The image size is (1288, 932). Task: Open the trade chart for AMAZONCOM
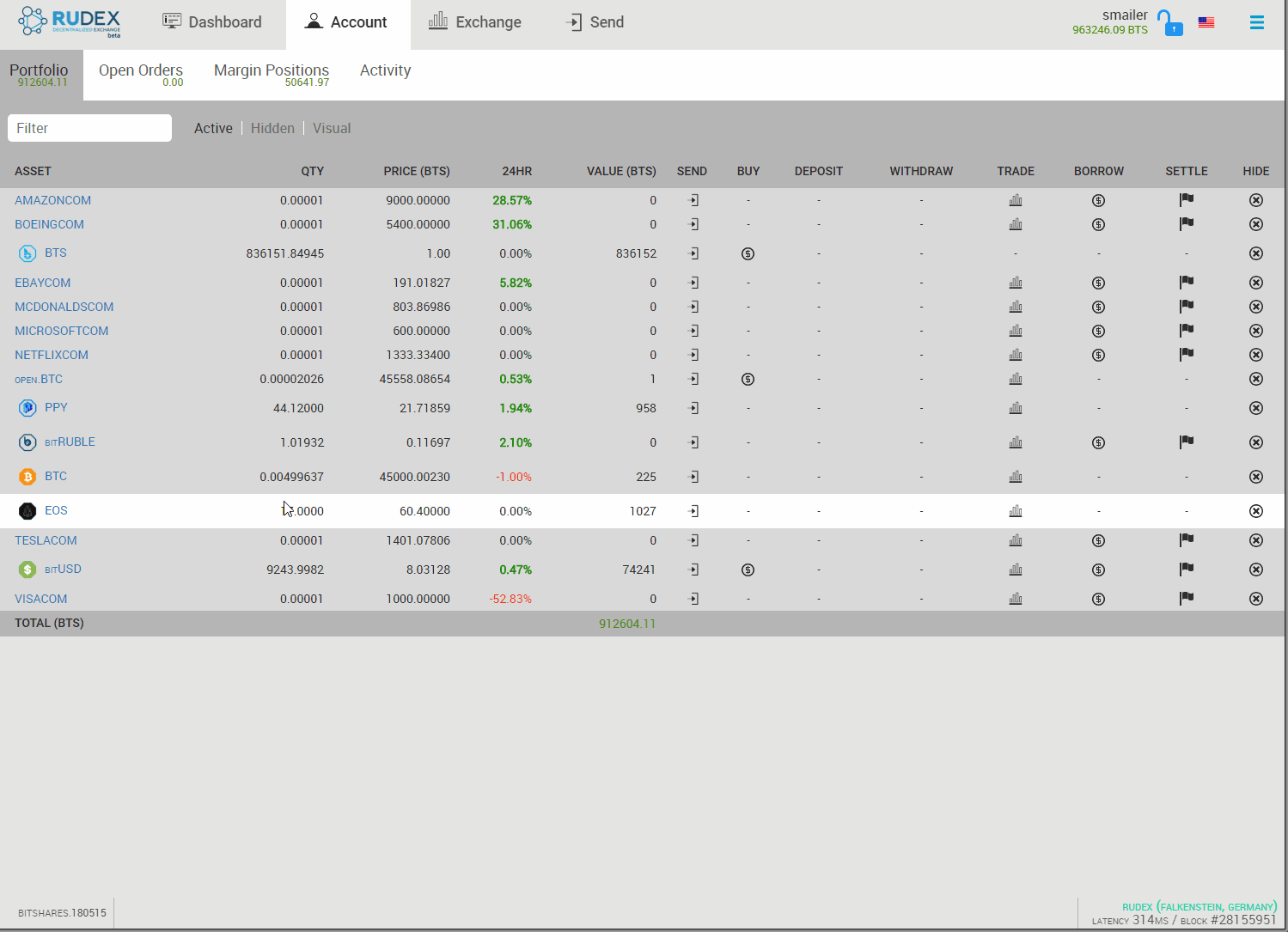[x=1016, y=200]
